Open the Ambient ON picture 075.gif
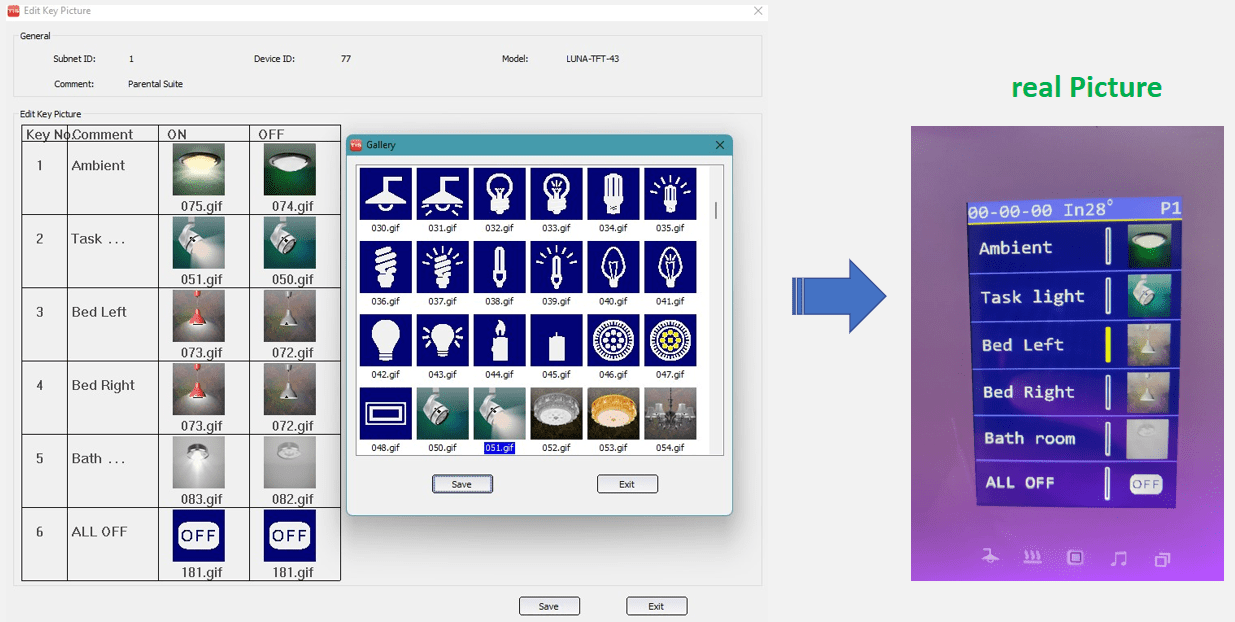Viewport: 1235px width, 622px height. [198, 169]
